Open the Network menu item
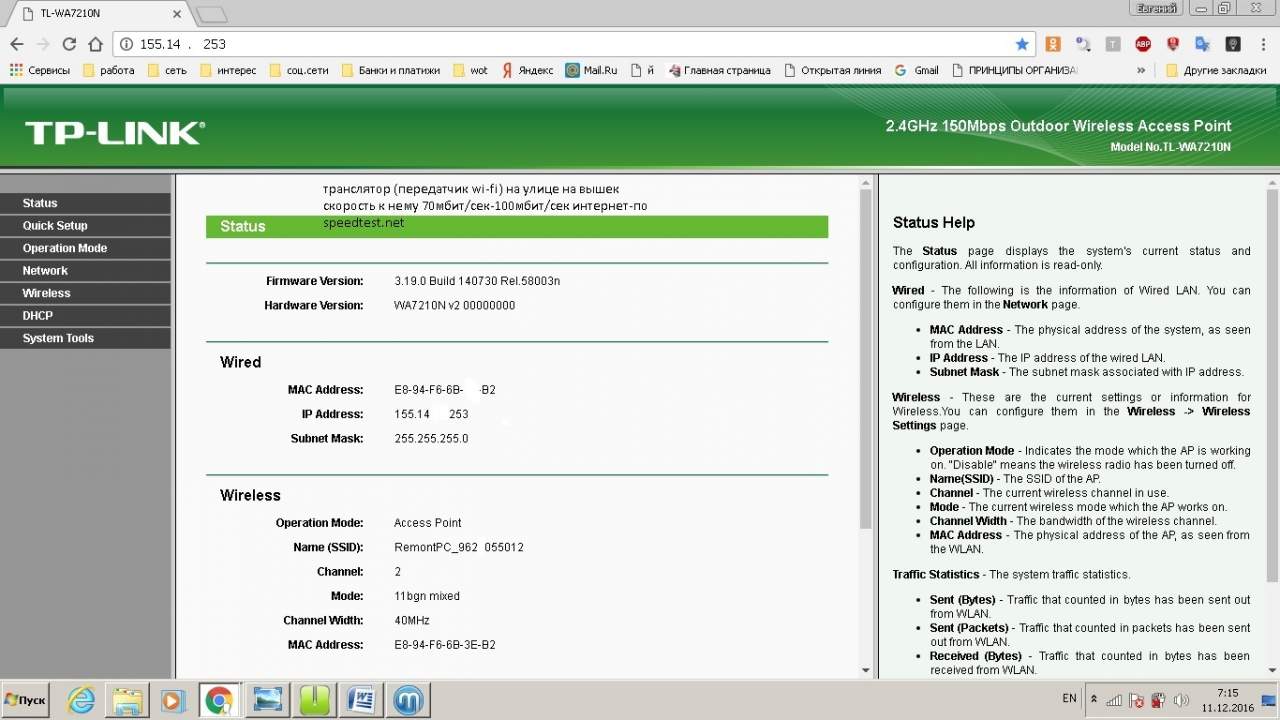This screenshot has height=720, width=1280. click(x=85, y=271)
